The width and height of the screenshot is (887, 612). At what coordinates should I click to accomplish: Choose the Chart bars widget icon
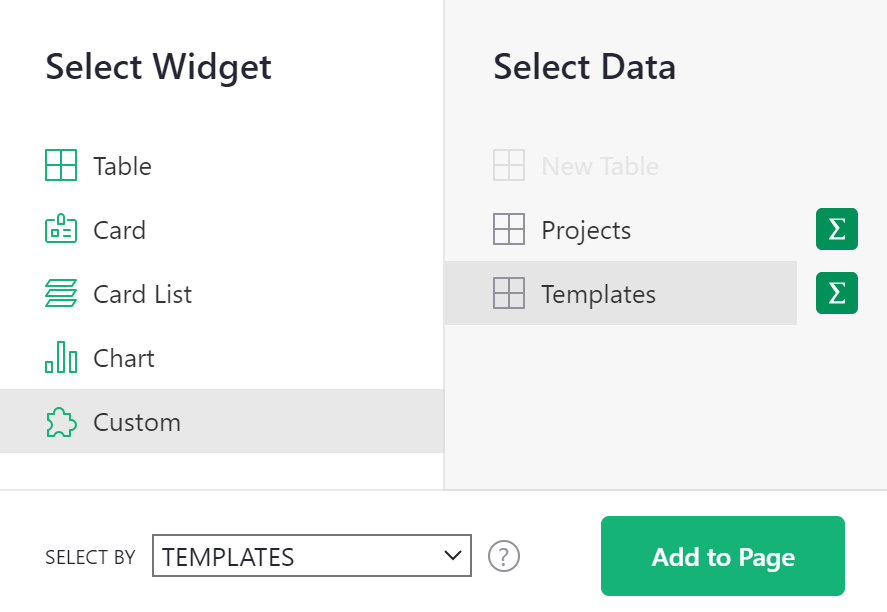tap(61, 357)
